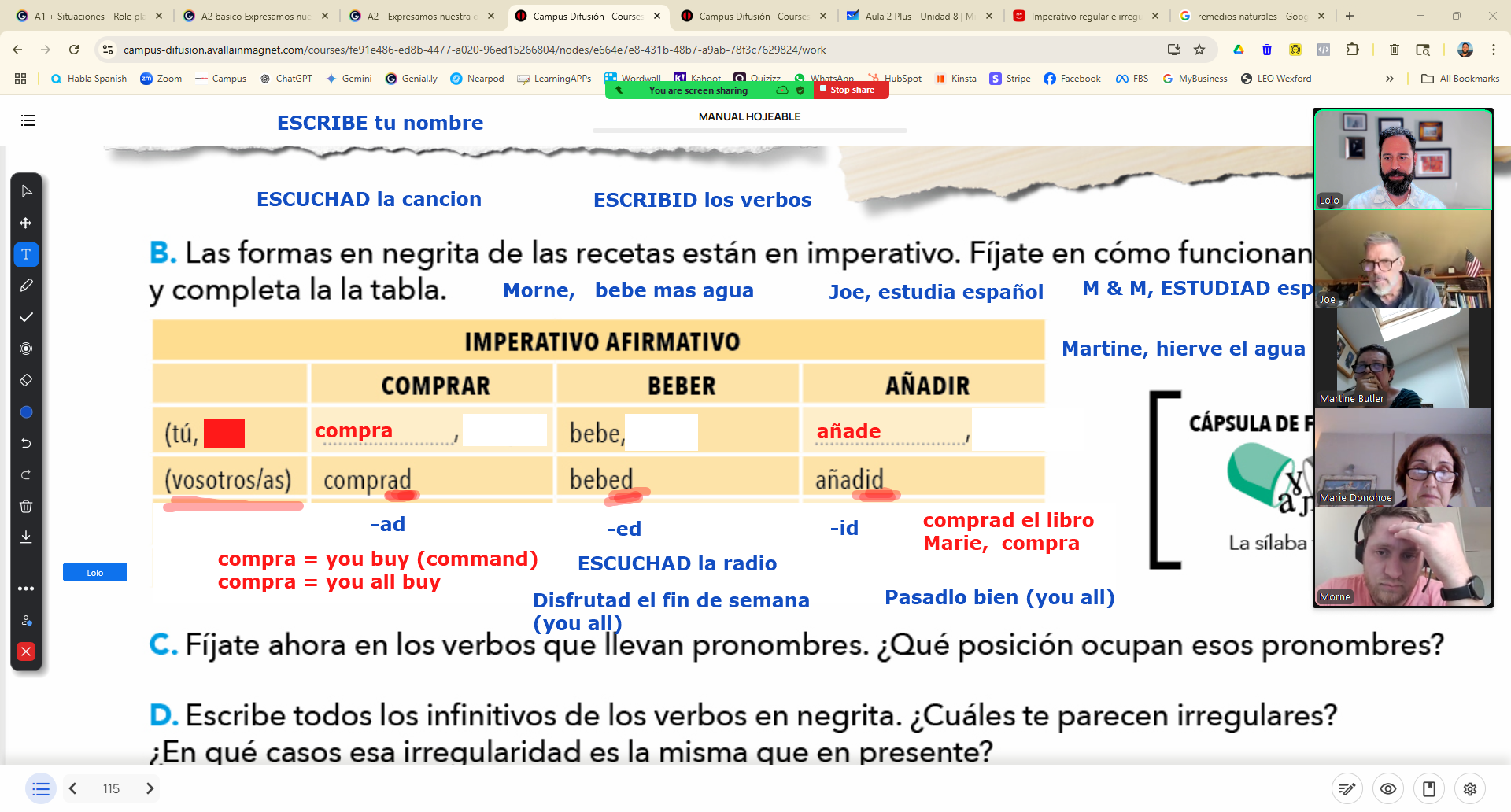Switch to the Imperativo regular e irregular tab
The height and width of the screenshot is (812, 1511).
pos(1085,16)
